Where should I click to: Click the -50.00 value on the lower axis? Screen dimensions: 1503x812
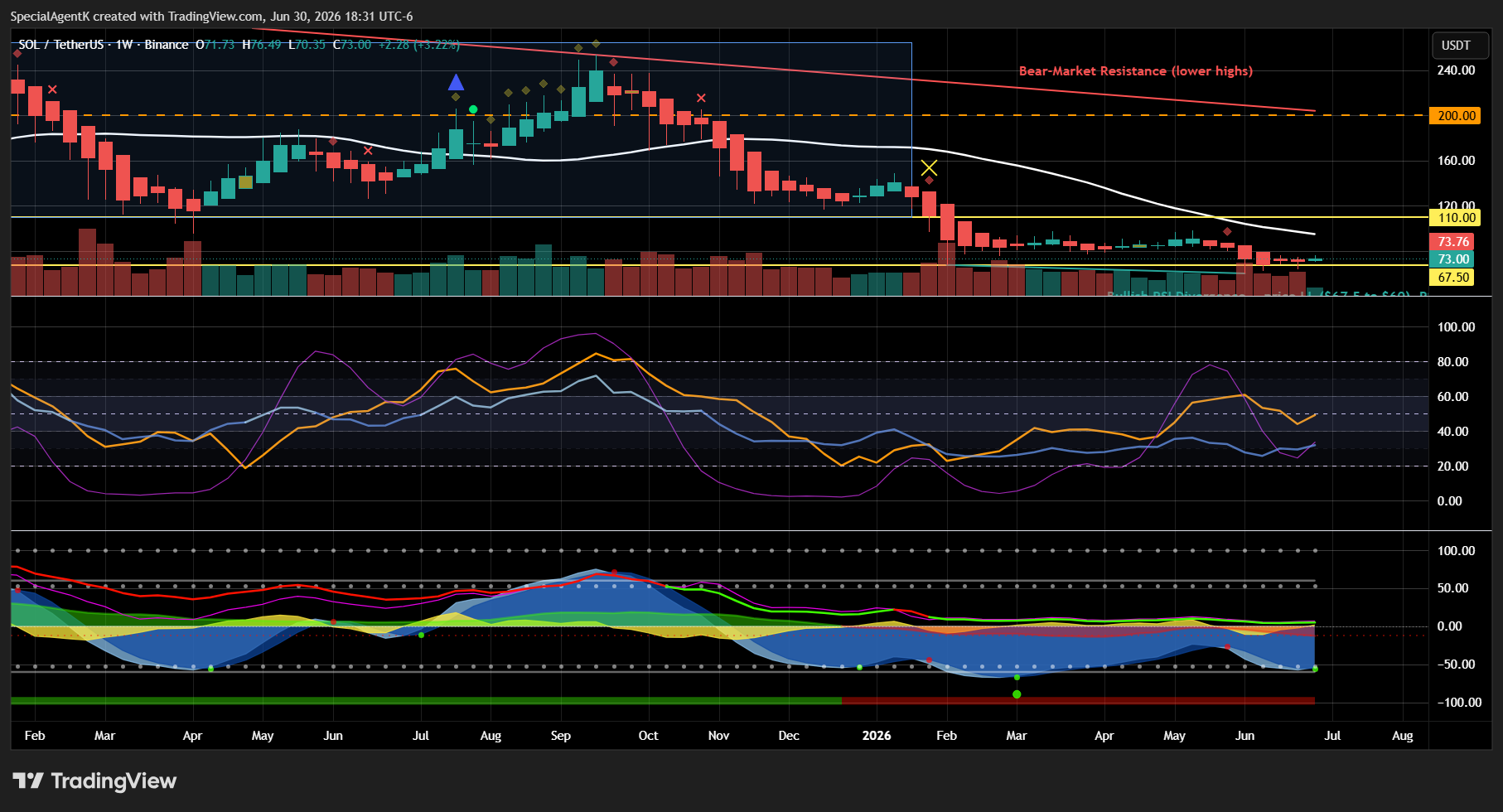[1455, 665]
